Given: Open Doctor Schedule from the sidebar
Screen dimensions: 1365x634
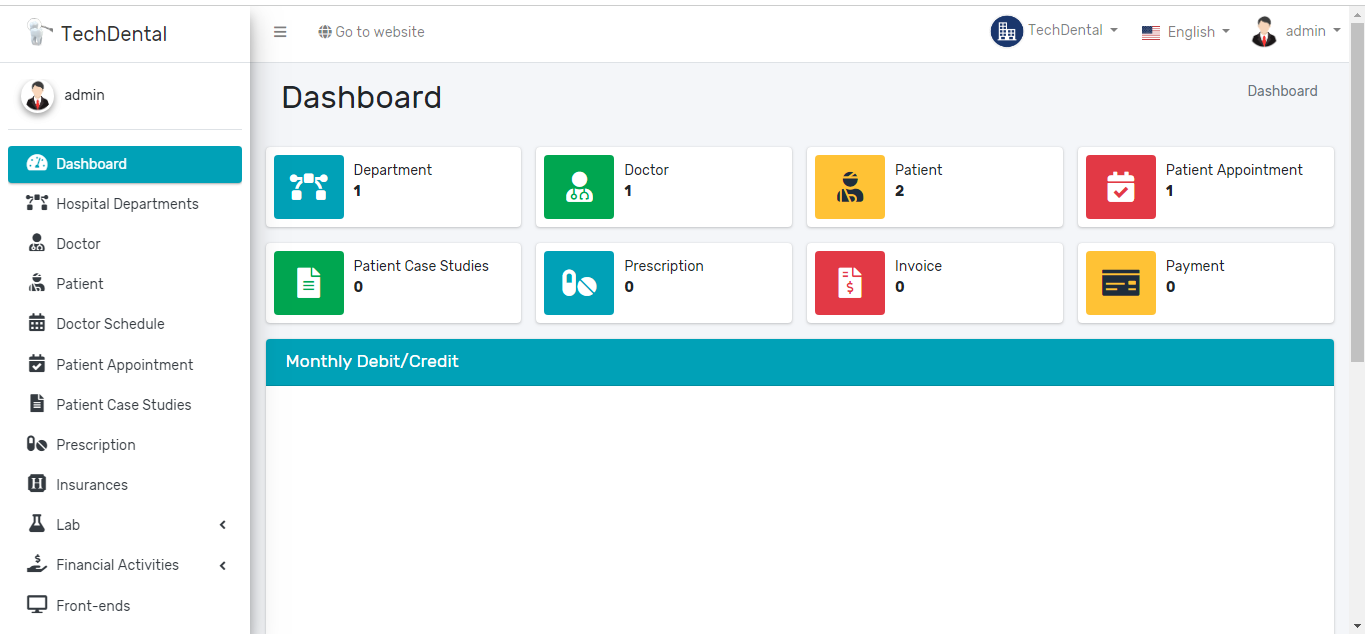Looking at the screenshot, I should [x=110, y=324].
